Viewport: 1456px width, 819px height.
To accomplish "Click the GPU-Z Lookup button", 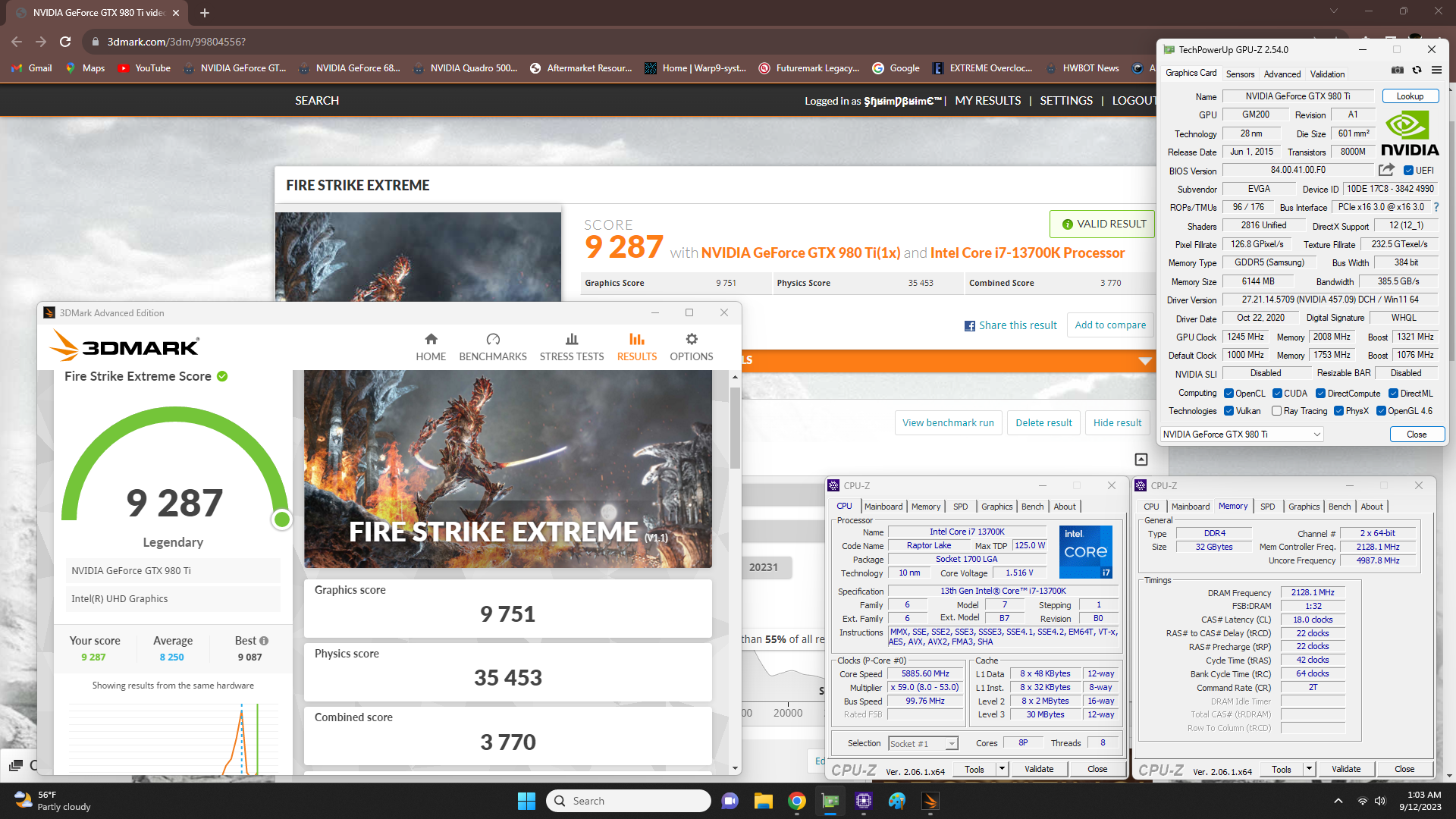I will tap(1410, 96).
